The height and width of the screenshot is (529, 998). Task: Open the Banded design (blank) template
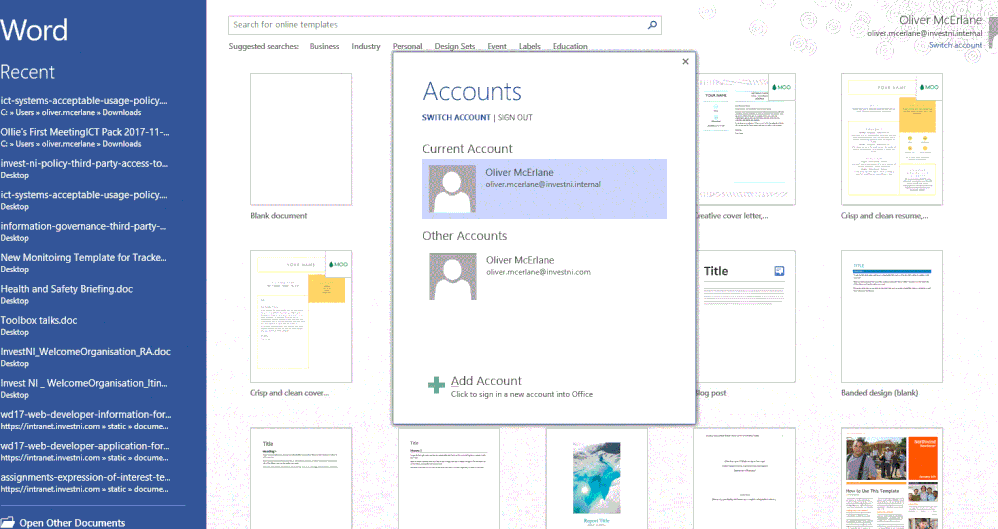pyautogui.click(x=892, y=316)
